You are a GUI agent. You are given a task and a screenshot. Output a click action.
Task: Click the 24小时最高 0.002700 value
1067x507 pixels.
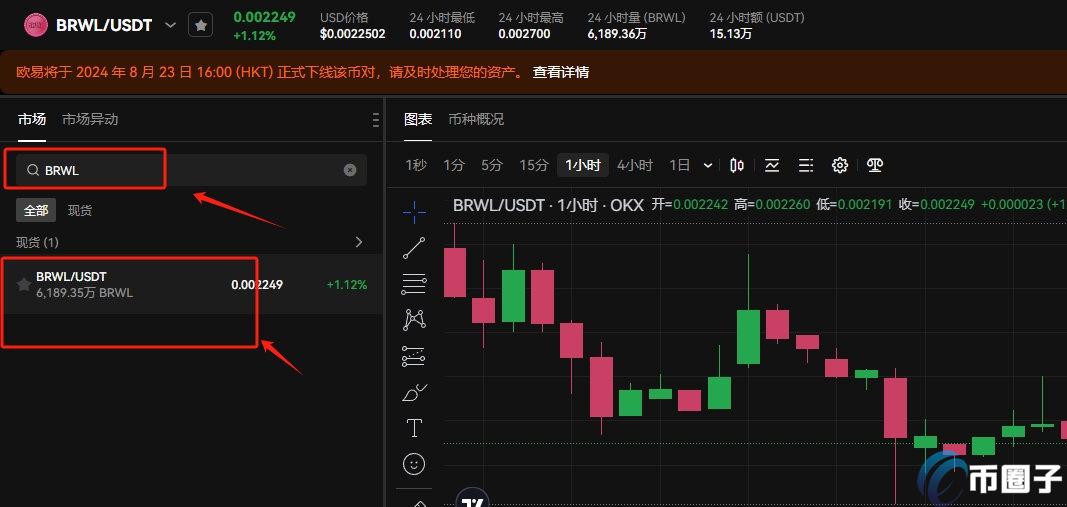pos(524,33)
